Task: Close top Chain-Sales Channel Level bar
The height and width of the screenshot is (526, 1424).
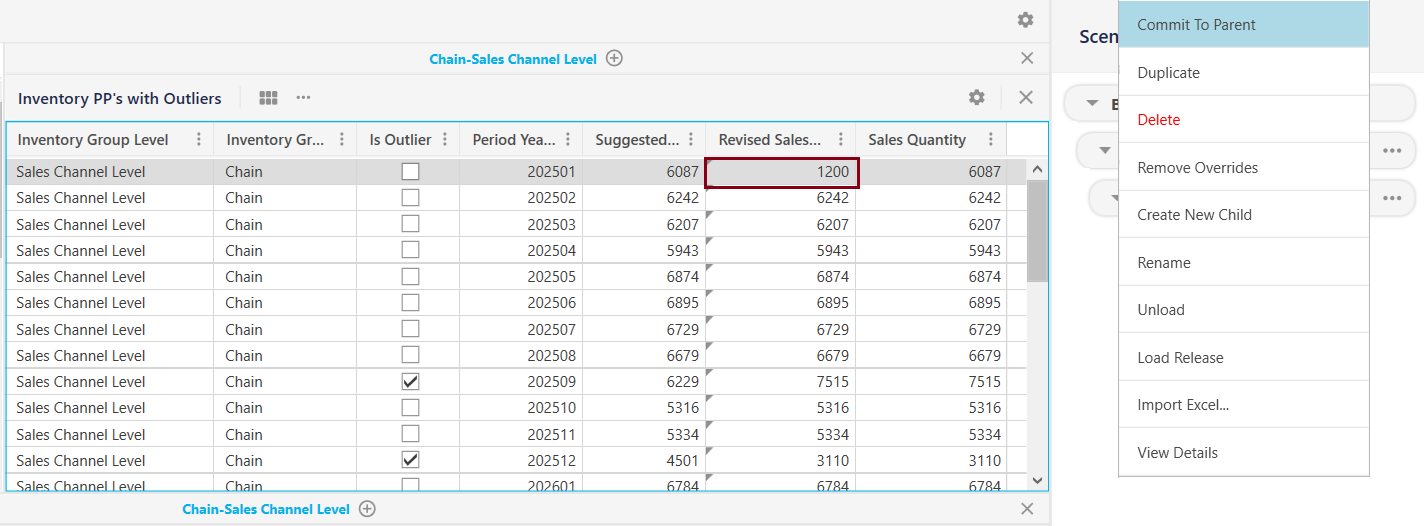Action: tap(1027, 58)
